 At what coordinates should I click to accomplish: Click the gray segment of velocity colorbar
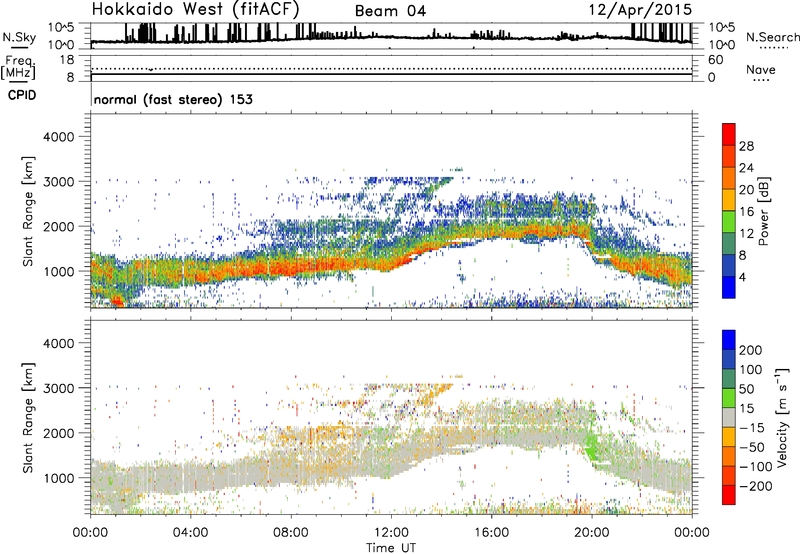point(729,417)
